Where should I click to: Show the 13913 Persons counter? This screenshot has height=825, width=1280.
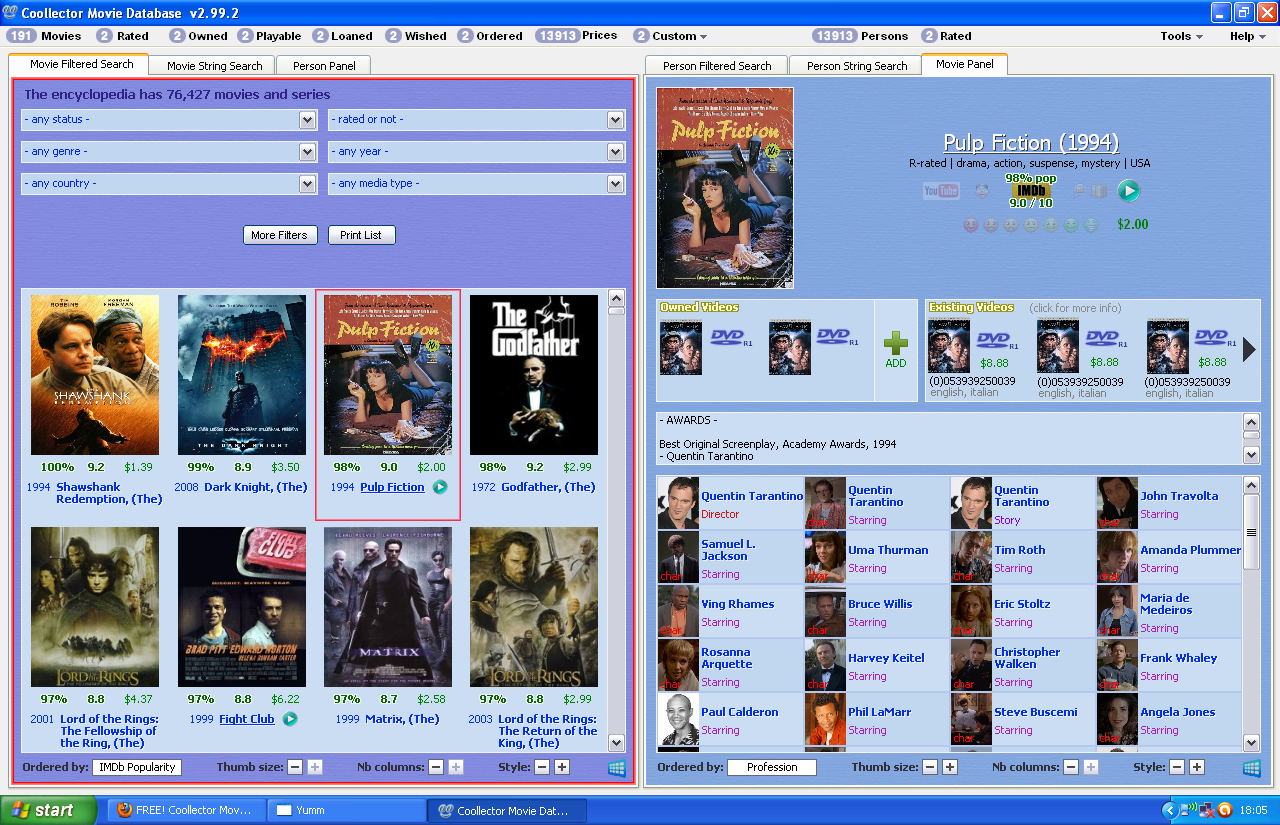860,36
